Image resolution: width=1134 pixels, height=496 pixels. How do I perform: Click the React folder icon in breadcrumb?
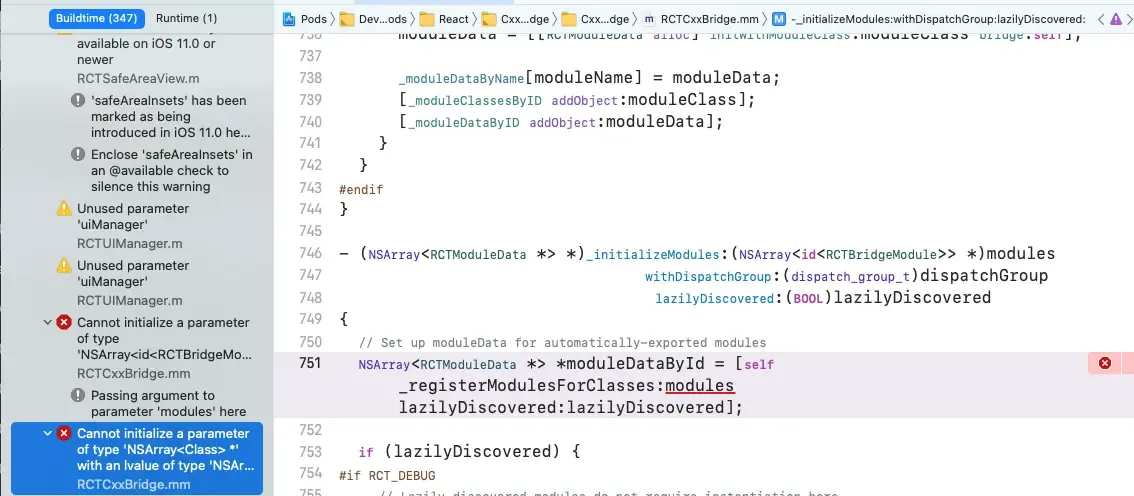[x=427, y=19]
